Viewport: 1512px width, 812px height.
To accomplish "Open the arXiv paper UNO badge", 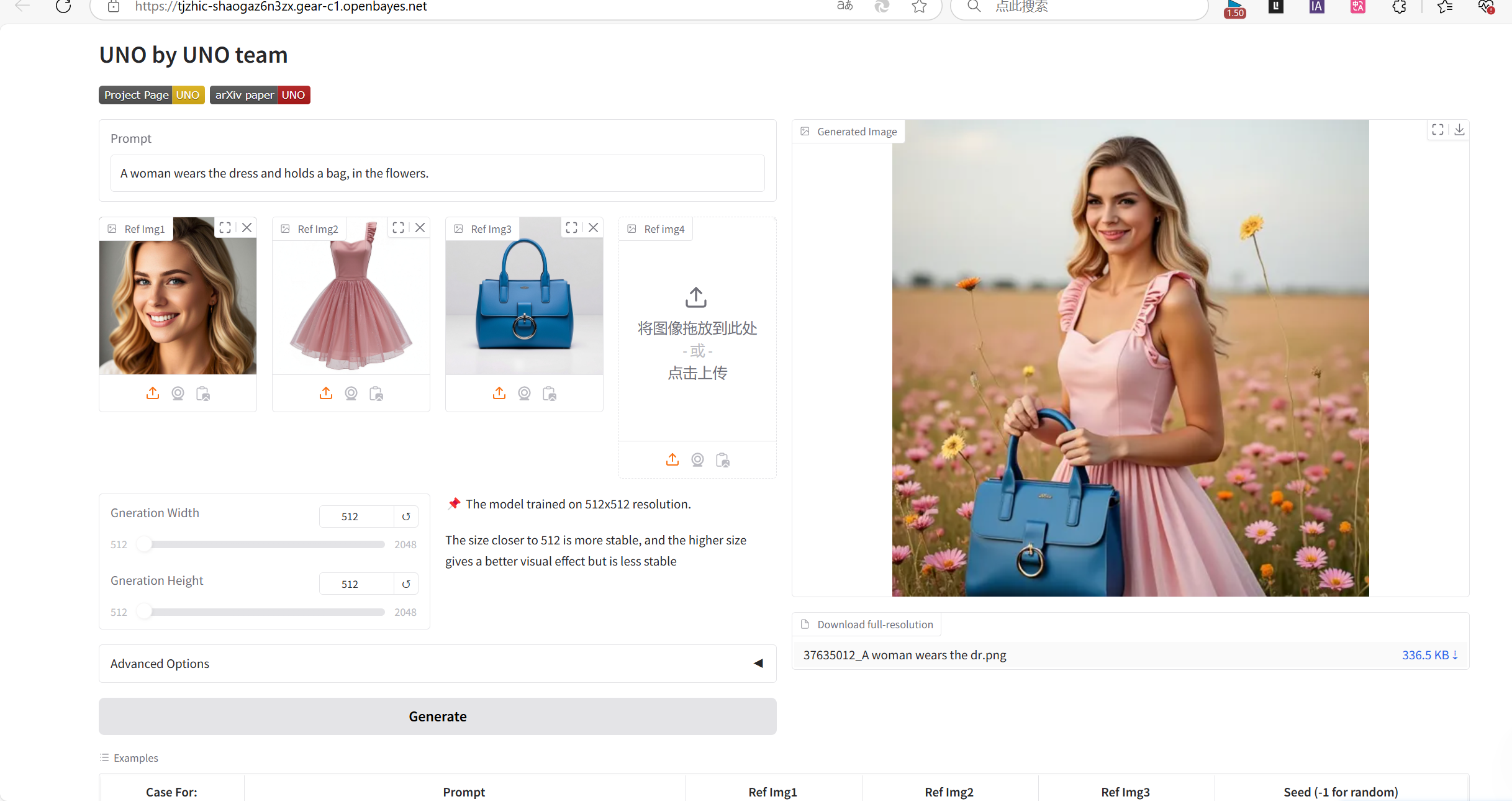I will point(260,95).
